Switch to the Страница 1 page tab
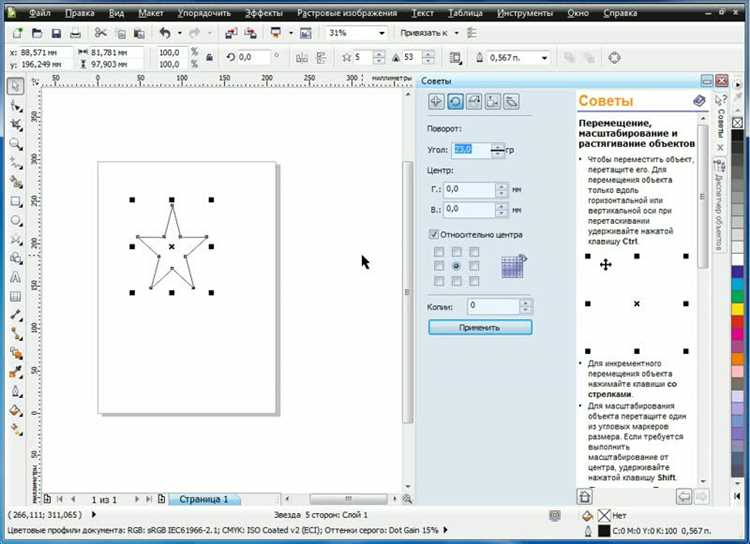The height and width of the screenshot is (544, 750). (x=204, y=499)
